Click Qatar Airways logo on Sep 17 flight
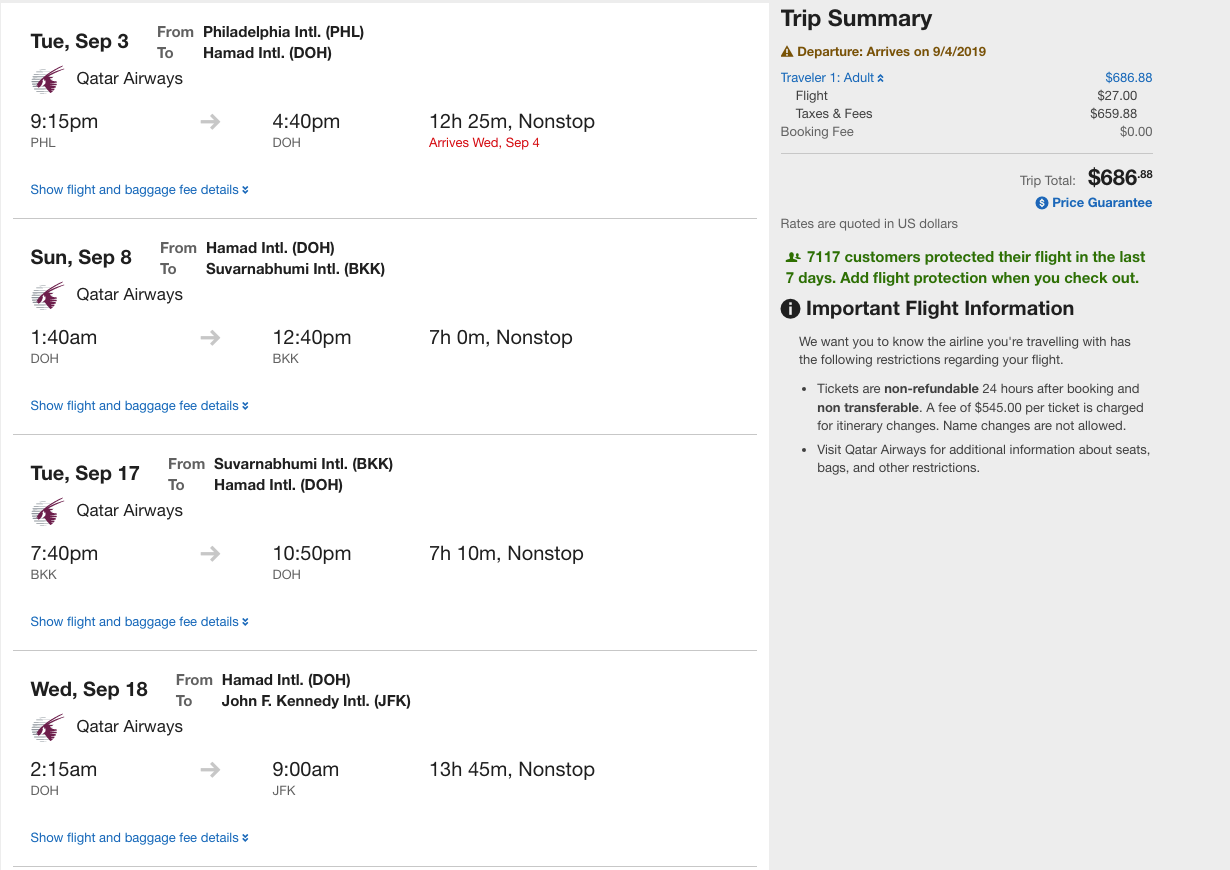Image resolution: width=1230 pixels, height=870 pixels. [47, 512]
